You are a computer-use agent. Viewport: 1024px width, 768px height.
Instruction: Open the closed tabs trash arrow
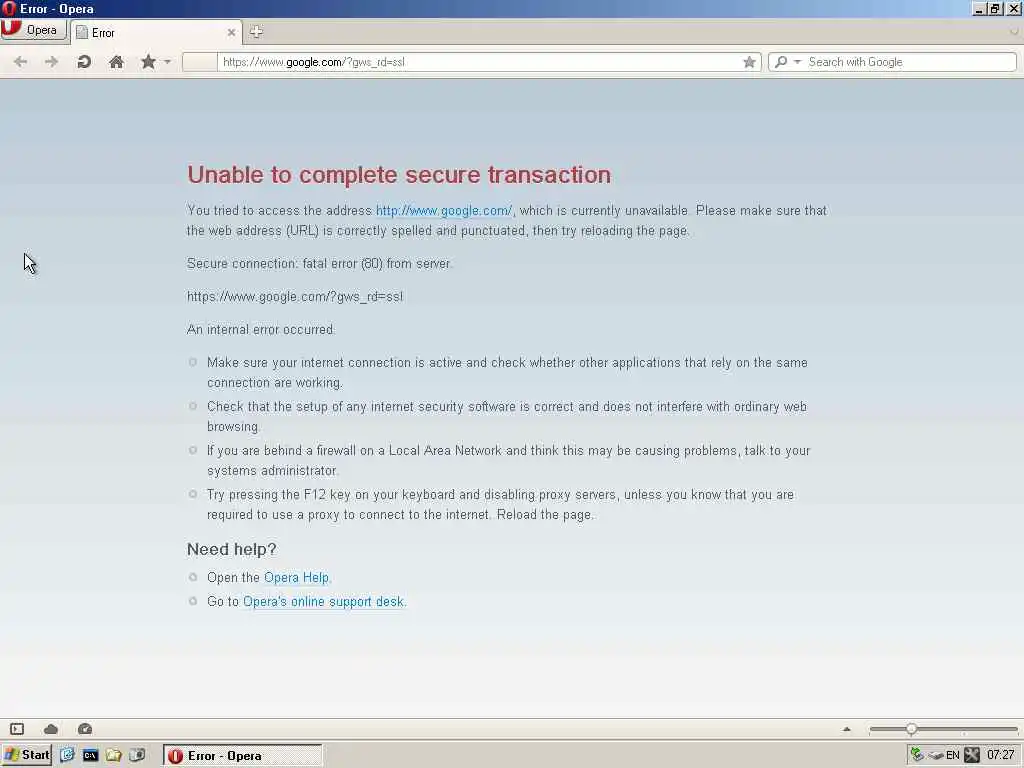[x=1014, y=31]
